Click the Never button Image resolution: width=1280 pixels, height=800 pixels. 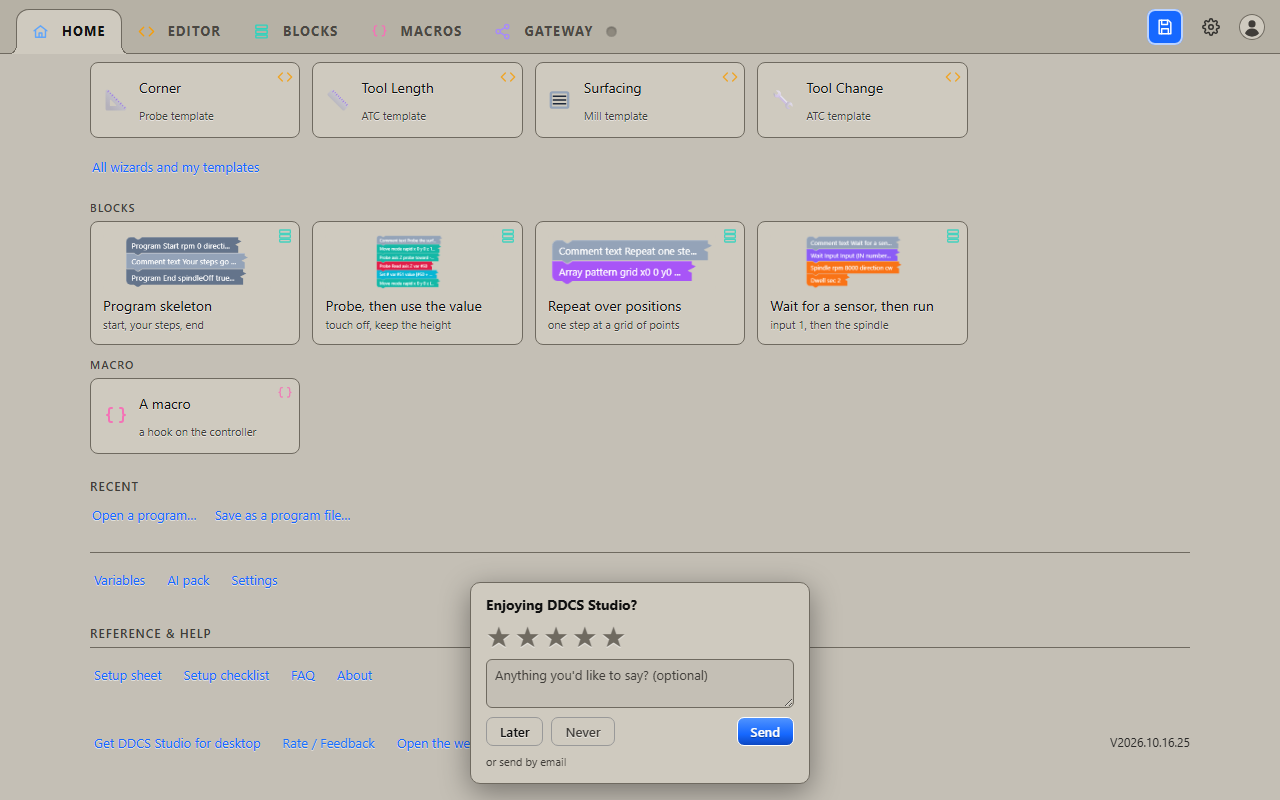[x=583, y=732]
